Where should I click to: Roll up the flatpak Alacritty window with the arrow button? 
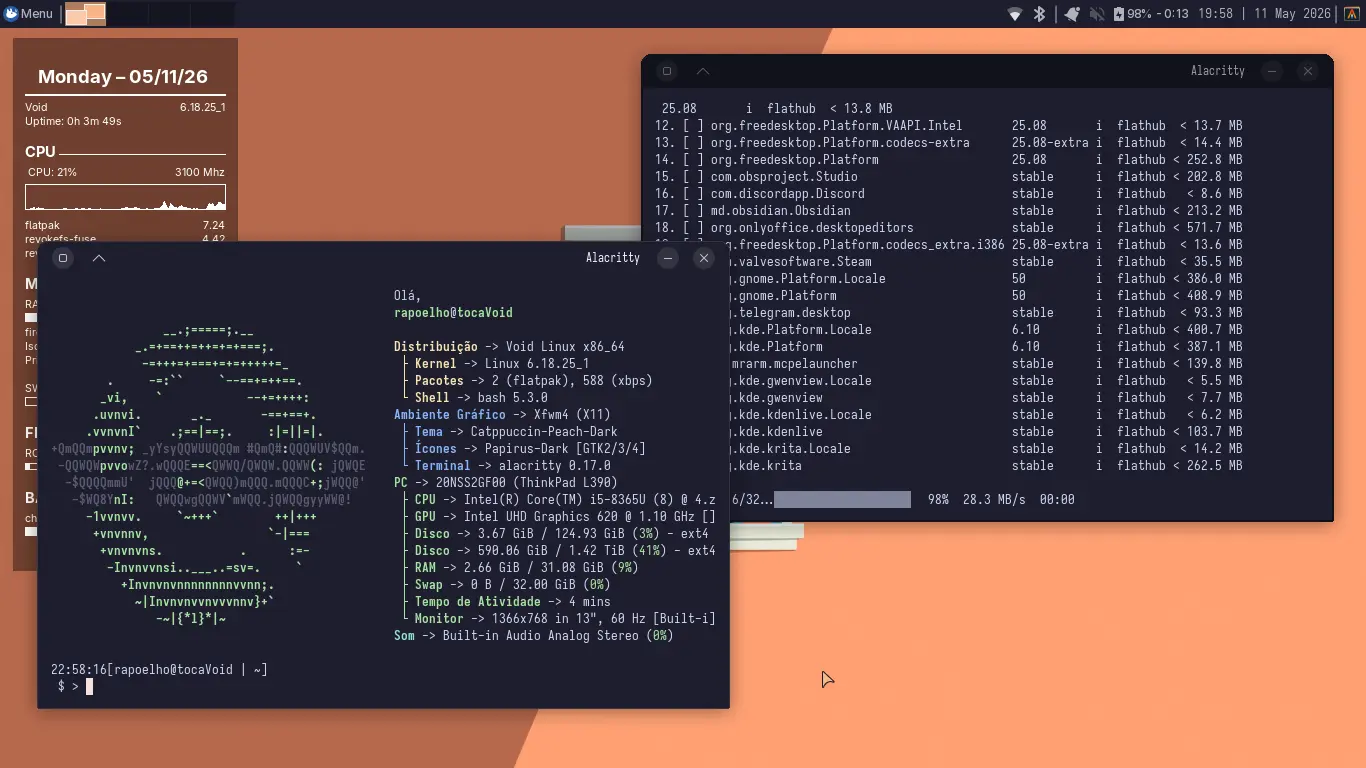(x=703, y=71)
